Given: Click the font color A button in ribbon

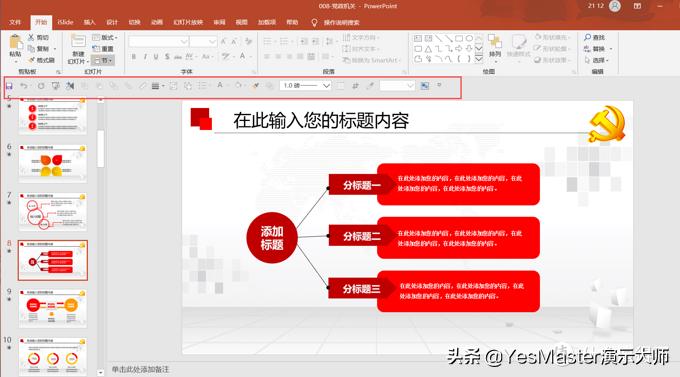Looking at the screenshot, I should [x=242, y=56].
